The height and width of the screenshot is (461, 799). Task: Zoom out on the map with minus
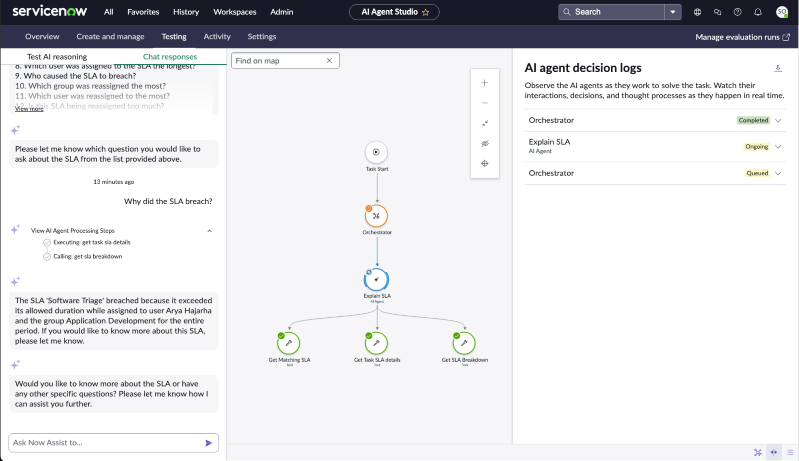coord(485,103)
